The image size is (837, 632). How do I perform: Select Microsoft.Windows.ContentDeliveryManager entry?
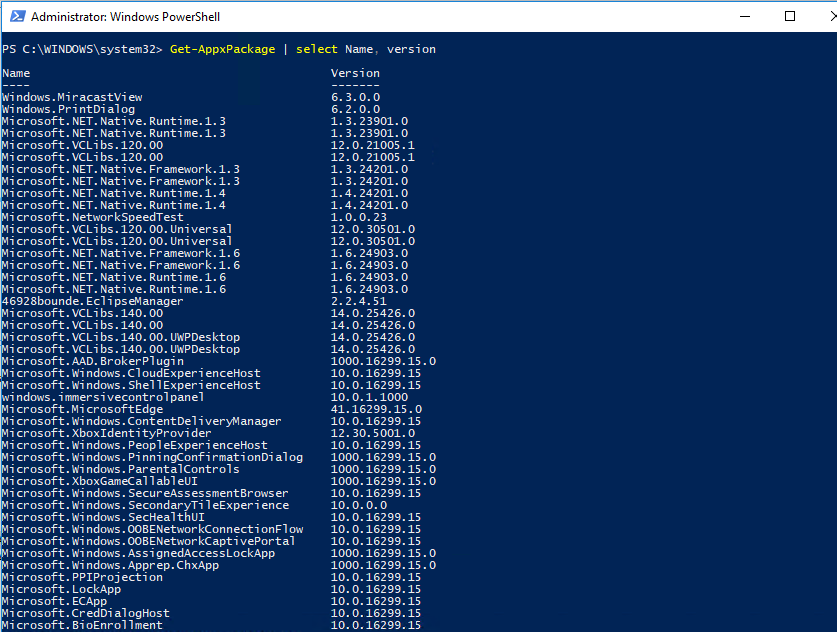point(141,421)
